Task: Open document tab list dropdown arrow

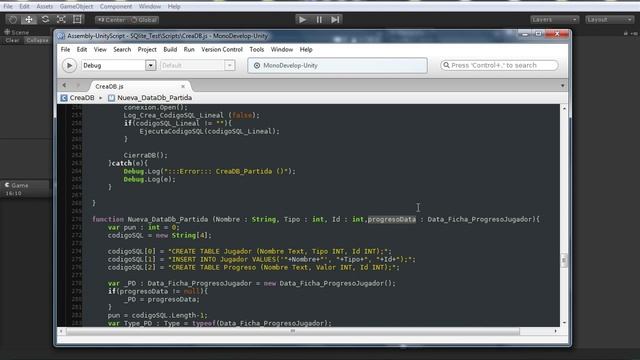Action: 562,86
